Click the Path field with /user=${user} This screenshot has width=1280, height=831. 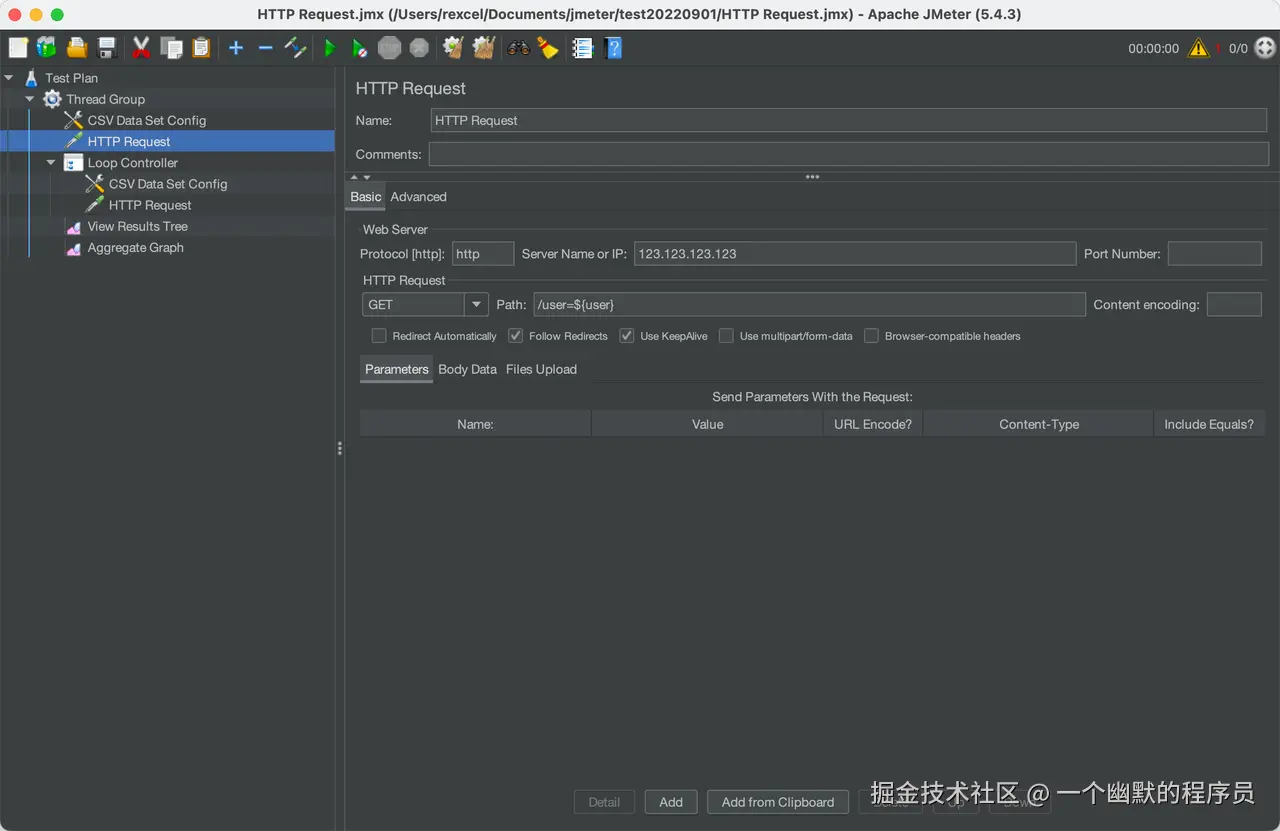(x=809, y=304)
